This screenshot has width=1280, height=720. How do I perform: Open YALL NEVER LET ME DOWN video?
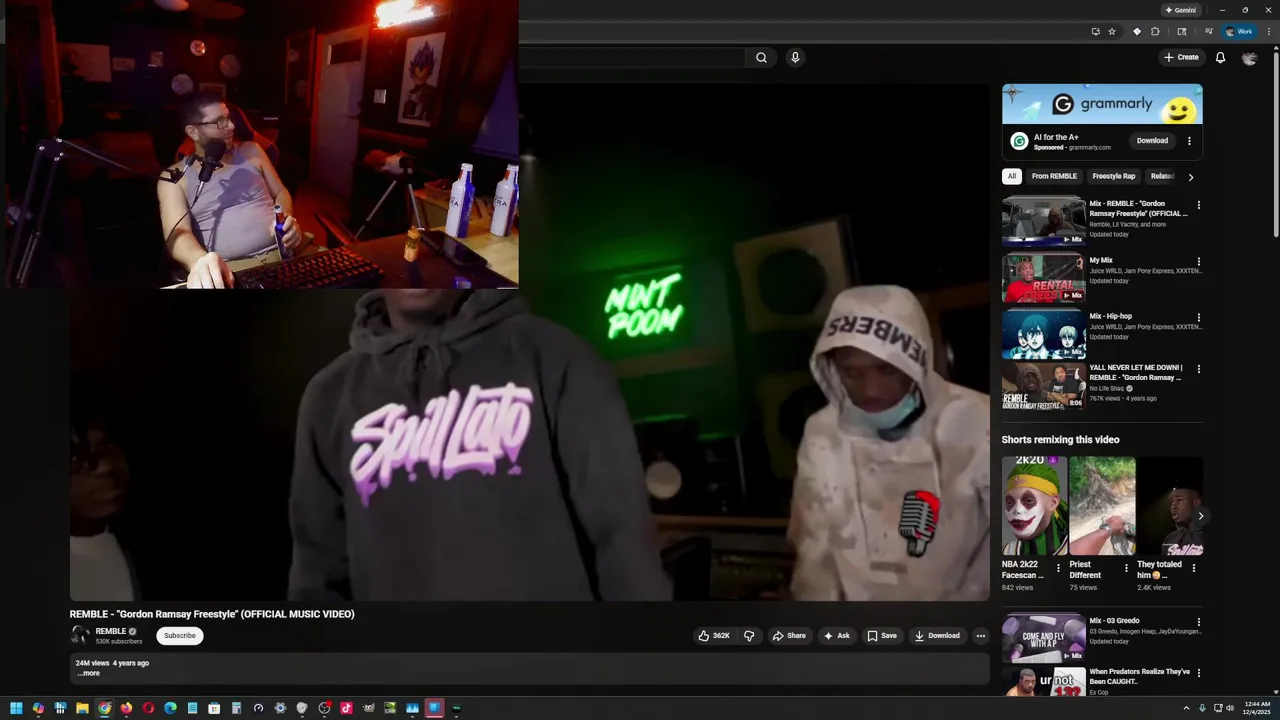pyautogui.click(x=1043, y=387)
